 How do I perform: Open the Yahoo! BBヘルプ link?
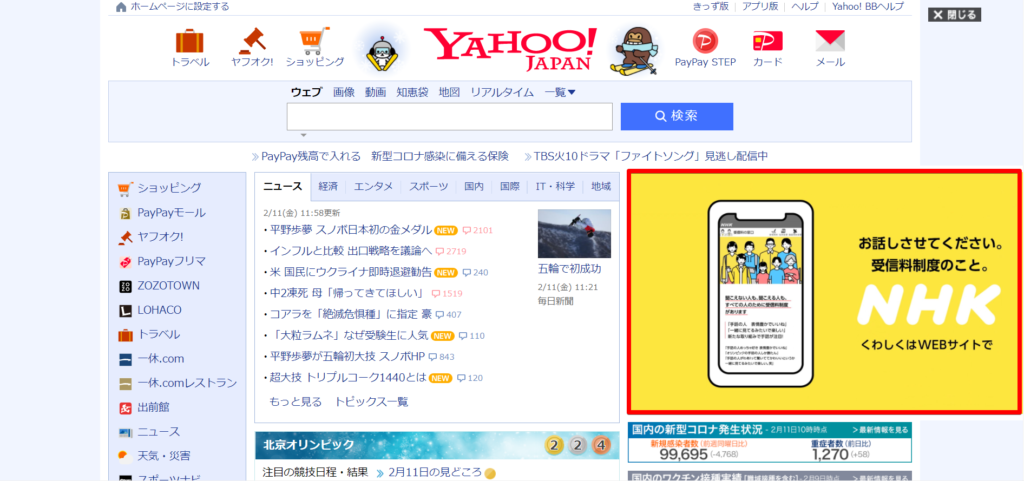(868, 7)
